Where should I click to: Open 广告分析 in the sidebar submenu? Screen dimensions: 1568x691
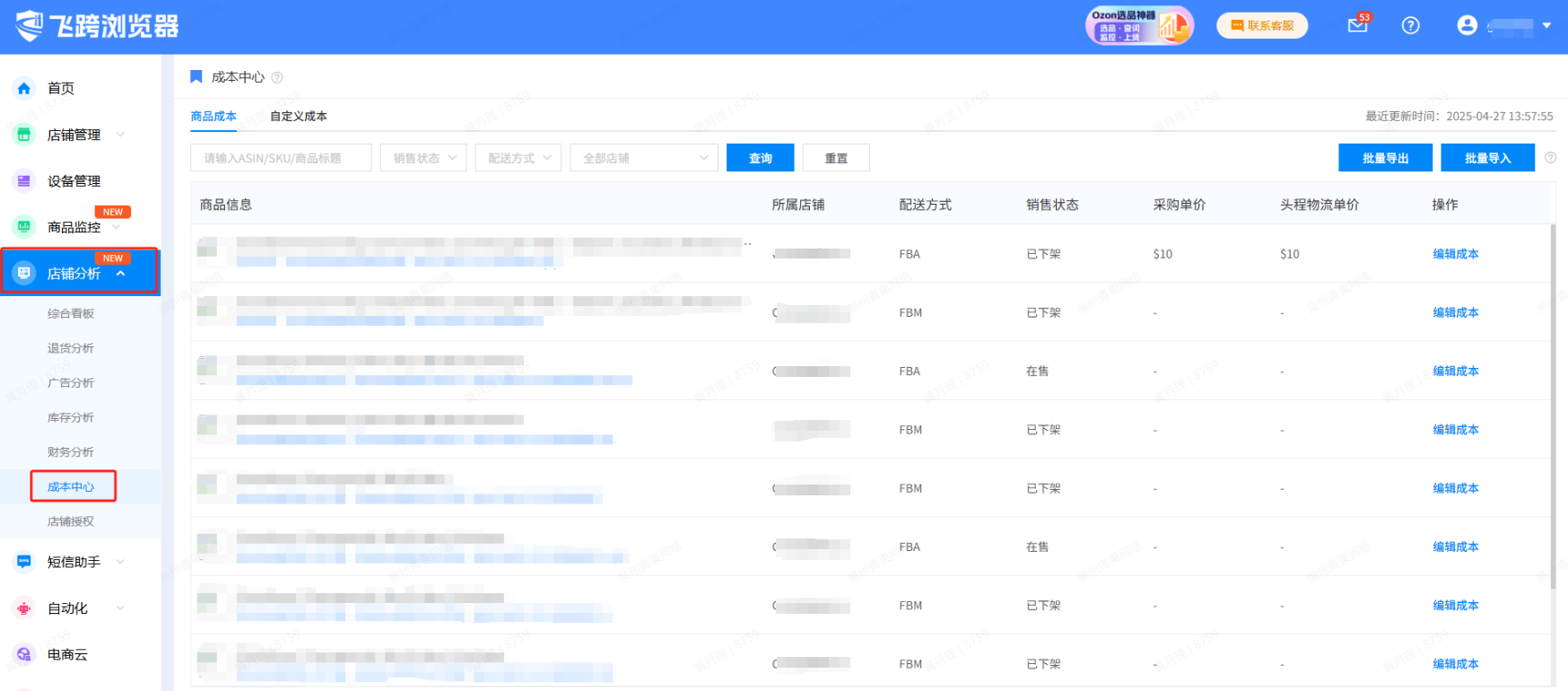[x=71, y=382]
